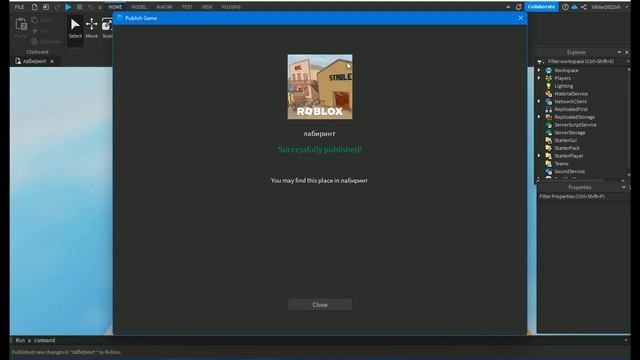Click the StarterPlayer icon
The image size is (640, 360).
point(549,156)
